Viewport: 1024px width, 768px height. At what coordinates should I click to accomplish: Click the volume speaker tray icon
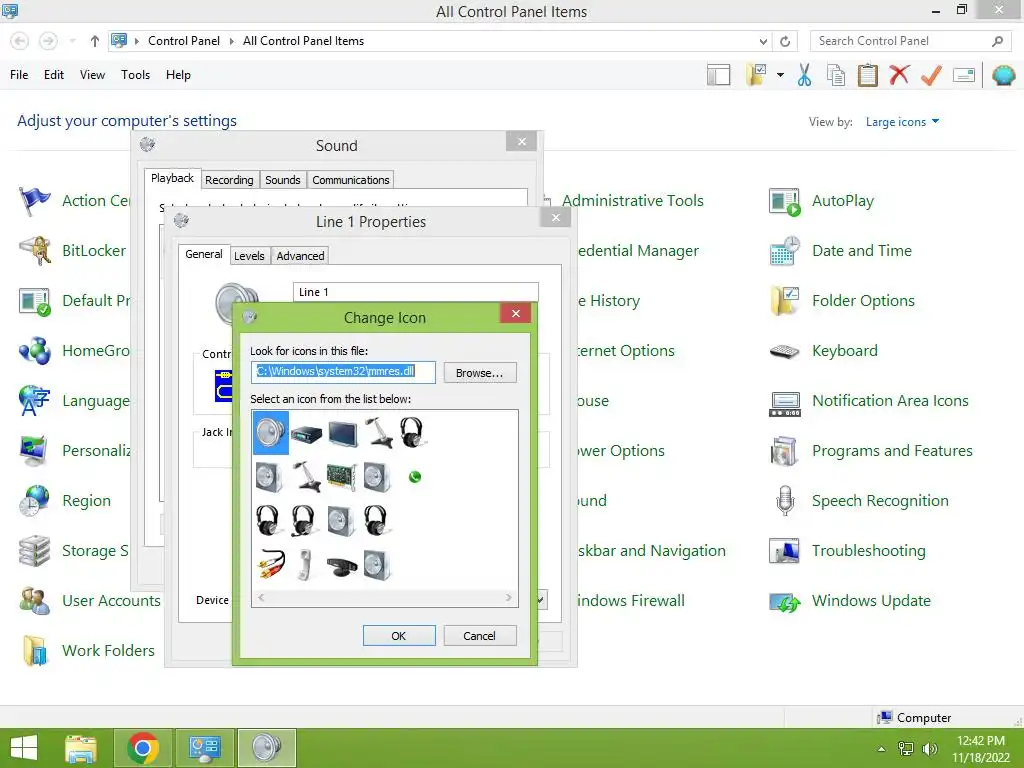coord(929,749)
